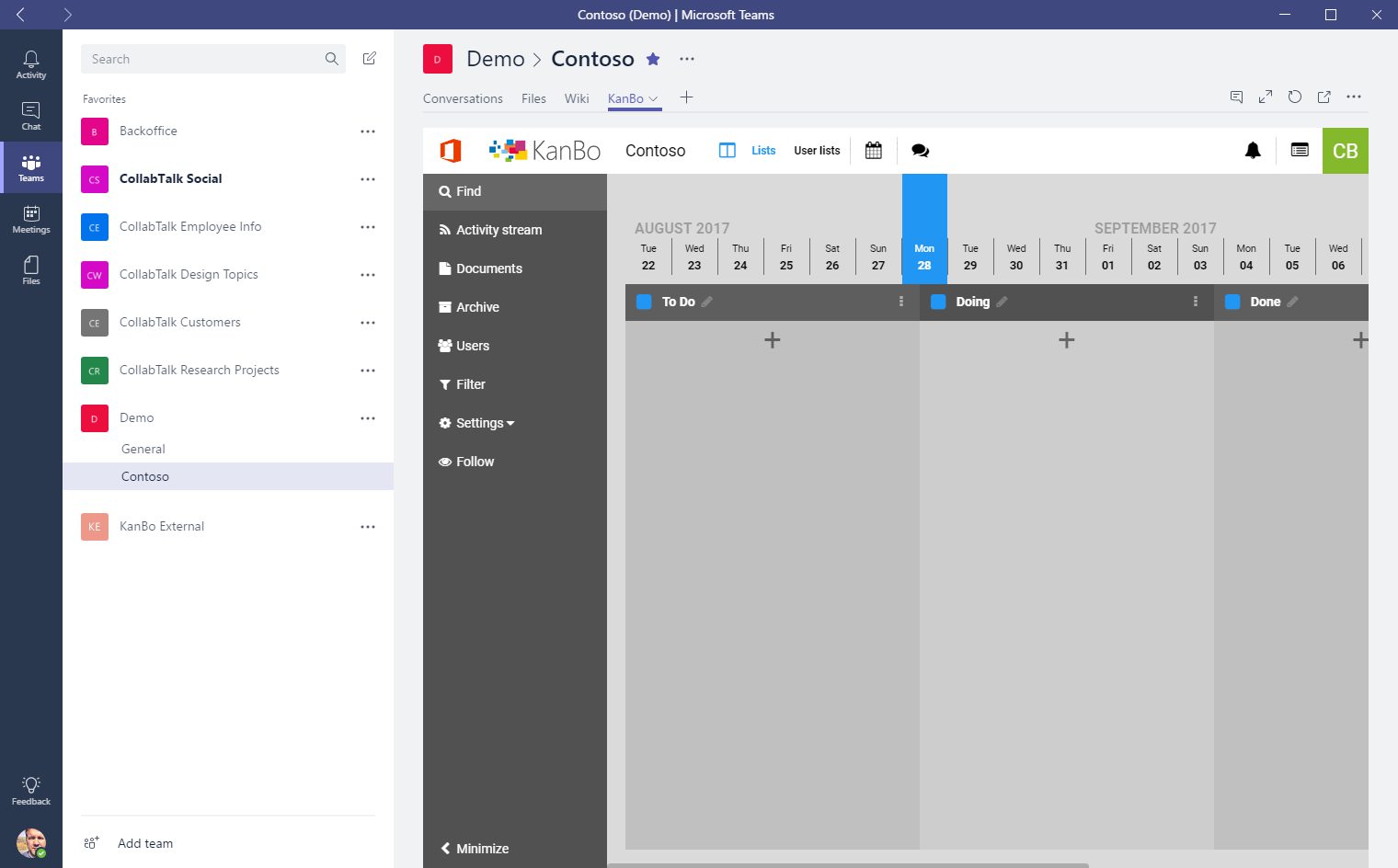This screenshot has width=1398, height=868.
Task: Open the KanBo Archive
Action: pyautogui.click(x=477, y=307)
